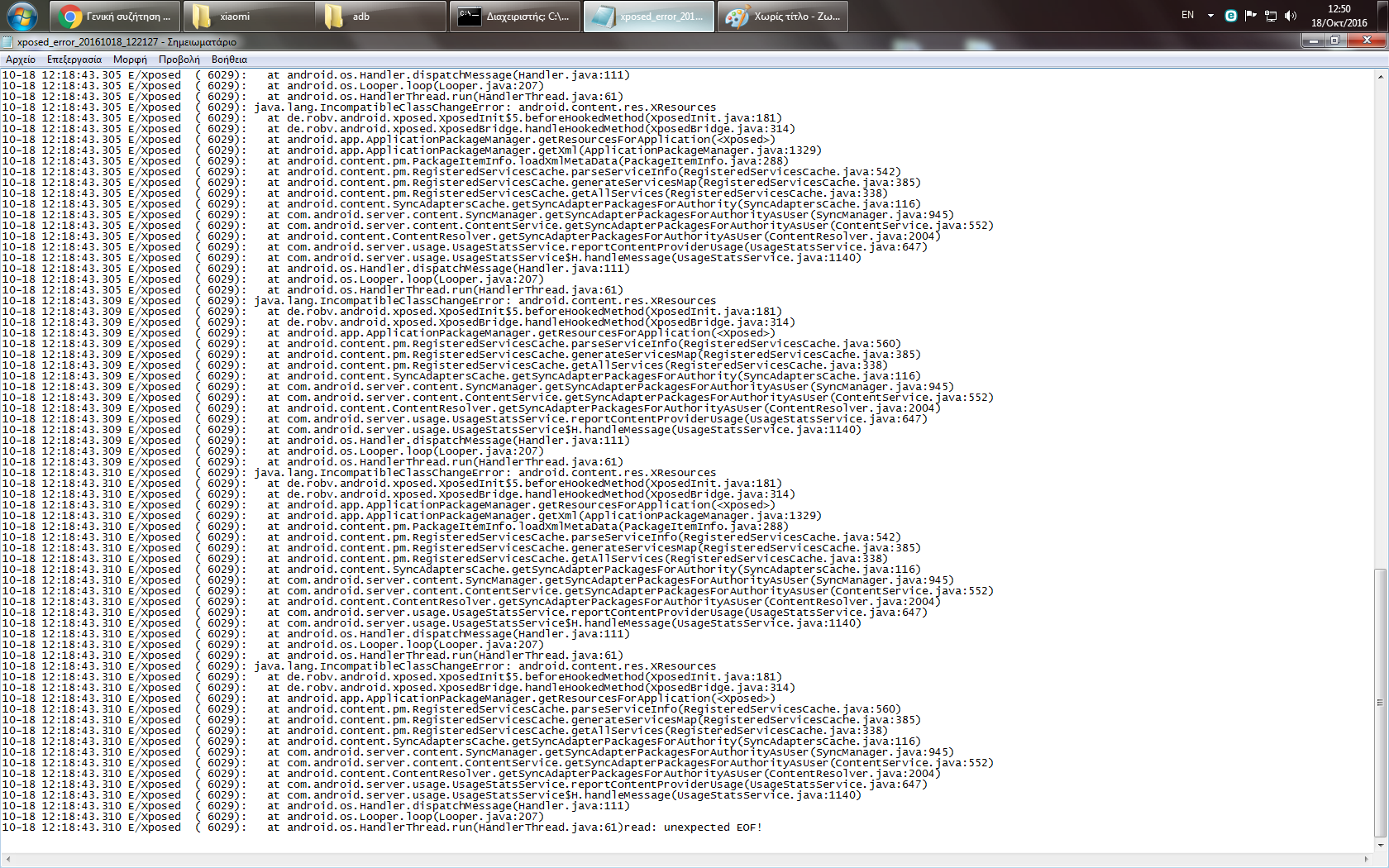Switch to the Paint taskbar window
This screenshot has height=868, width=1389.
pyautogui.click(x=783, y=17)
